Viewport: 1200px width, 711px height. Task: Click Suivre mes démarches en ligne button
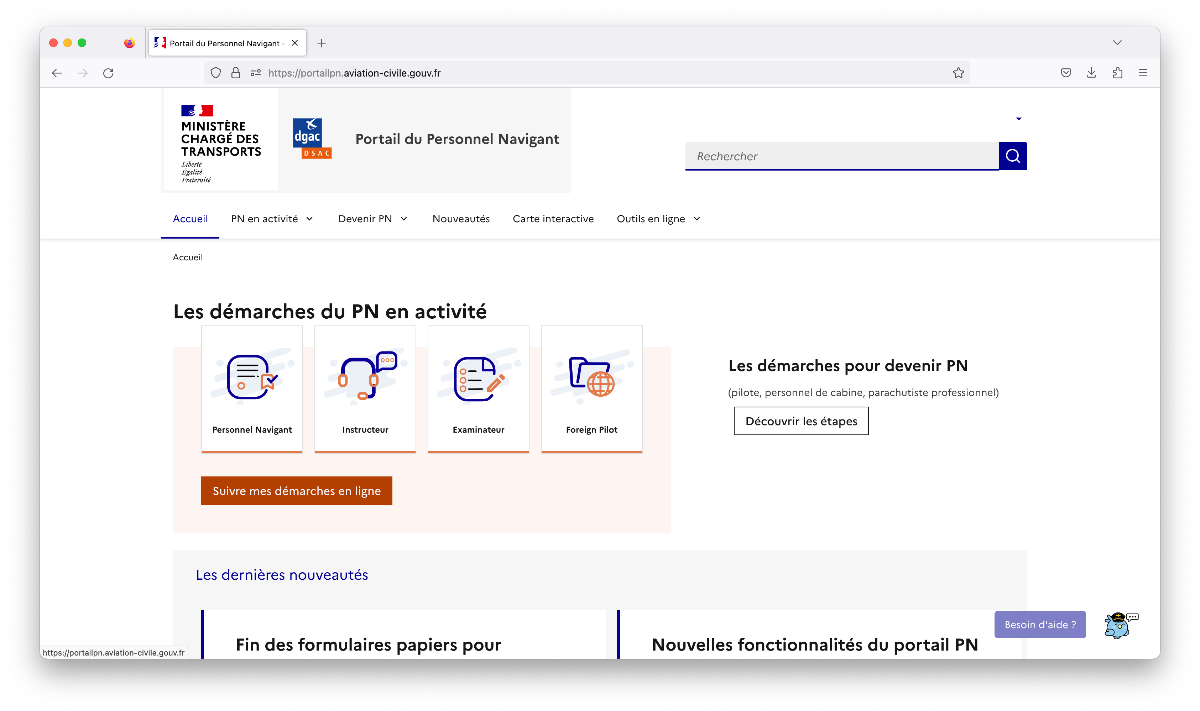[296, 491]
